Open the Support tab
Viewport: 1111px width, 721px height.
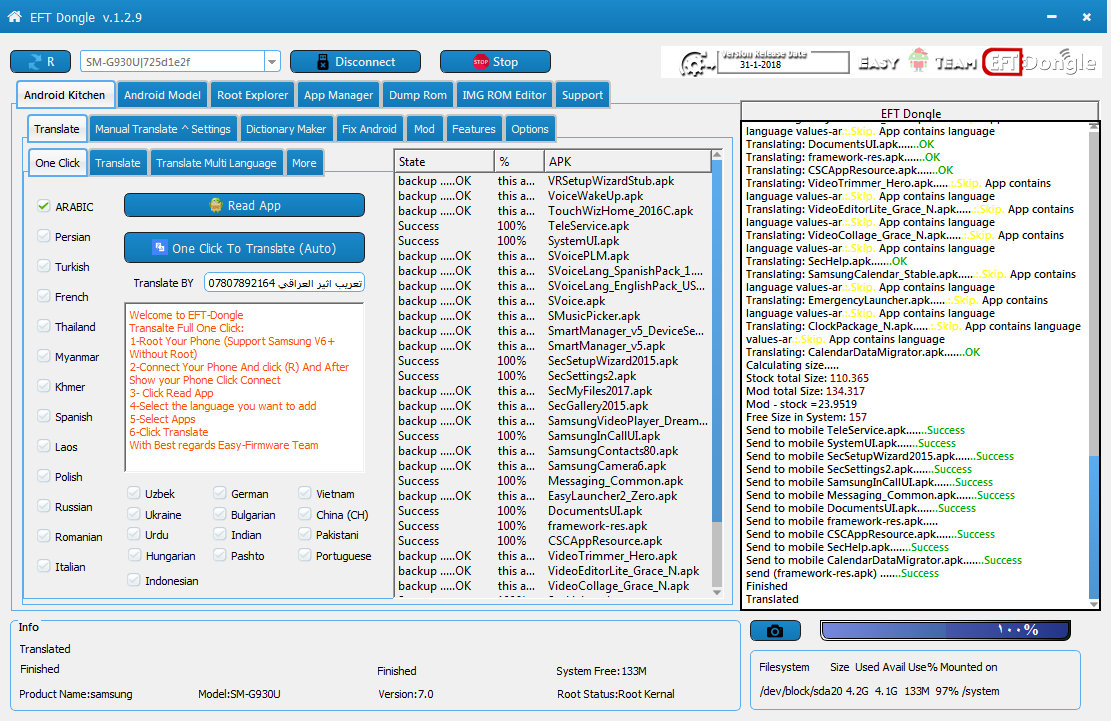[x=582, y=95]
